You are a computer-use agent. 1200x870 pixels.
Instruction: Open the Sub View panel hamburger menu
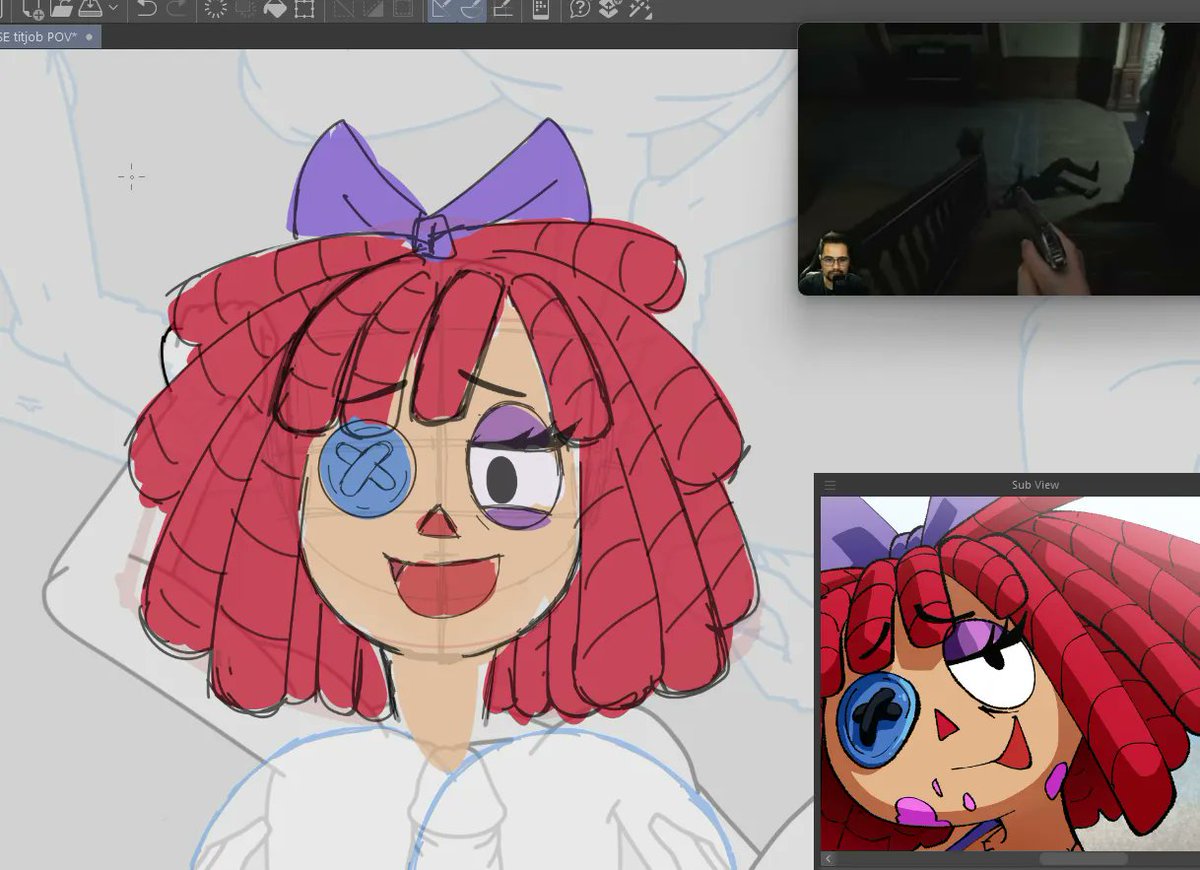831,484
